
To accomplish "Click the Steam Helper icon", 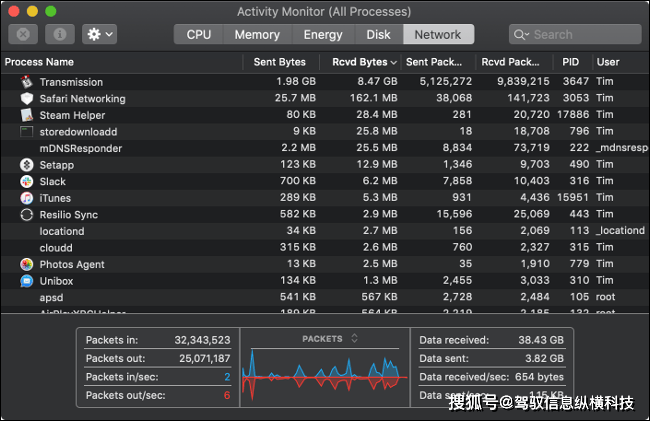I will [x=27, y=115].
